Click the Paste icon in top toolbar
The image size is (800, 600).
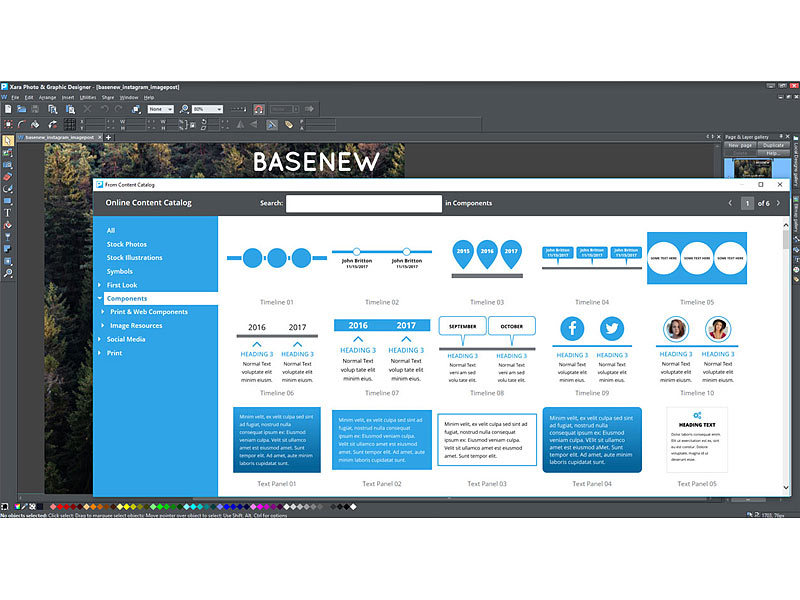point(70,109)
